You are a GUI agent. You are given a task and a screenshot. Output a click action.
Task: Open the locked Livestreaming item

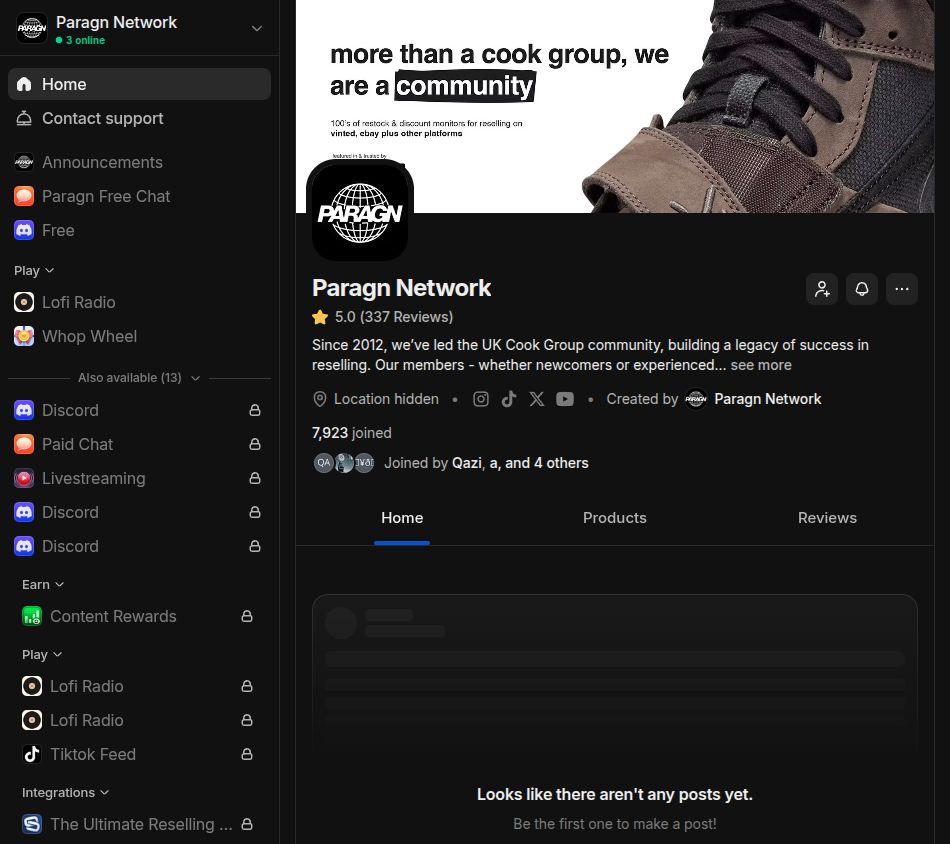click(139, 478)
